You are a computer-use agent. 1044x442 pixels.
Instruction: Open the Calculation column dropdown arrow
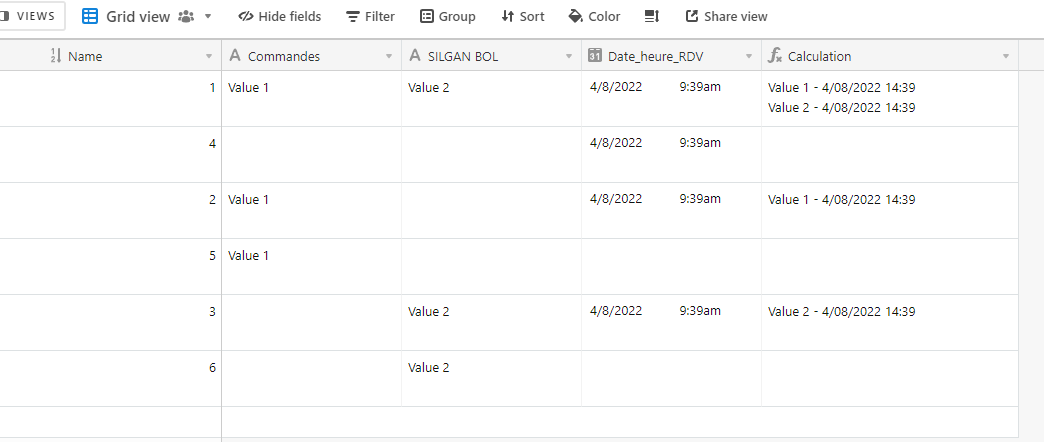click(1005, 57)
